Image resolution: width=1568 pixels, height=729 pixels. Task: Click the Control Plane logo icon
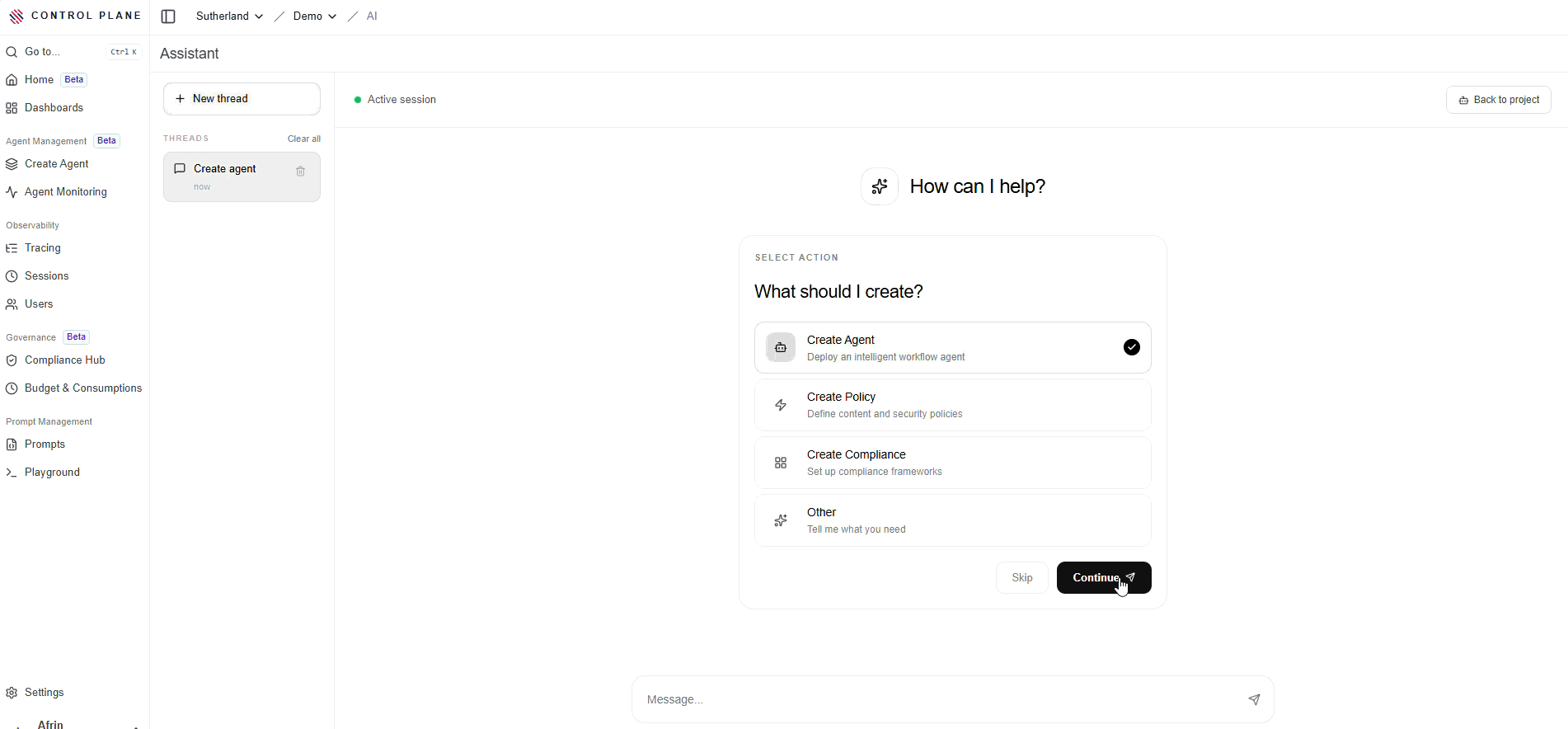point(16,16)
